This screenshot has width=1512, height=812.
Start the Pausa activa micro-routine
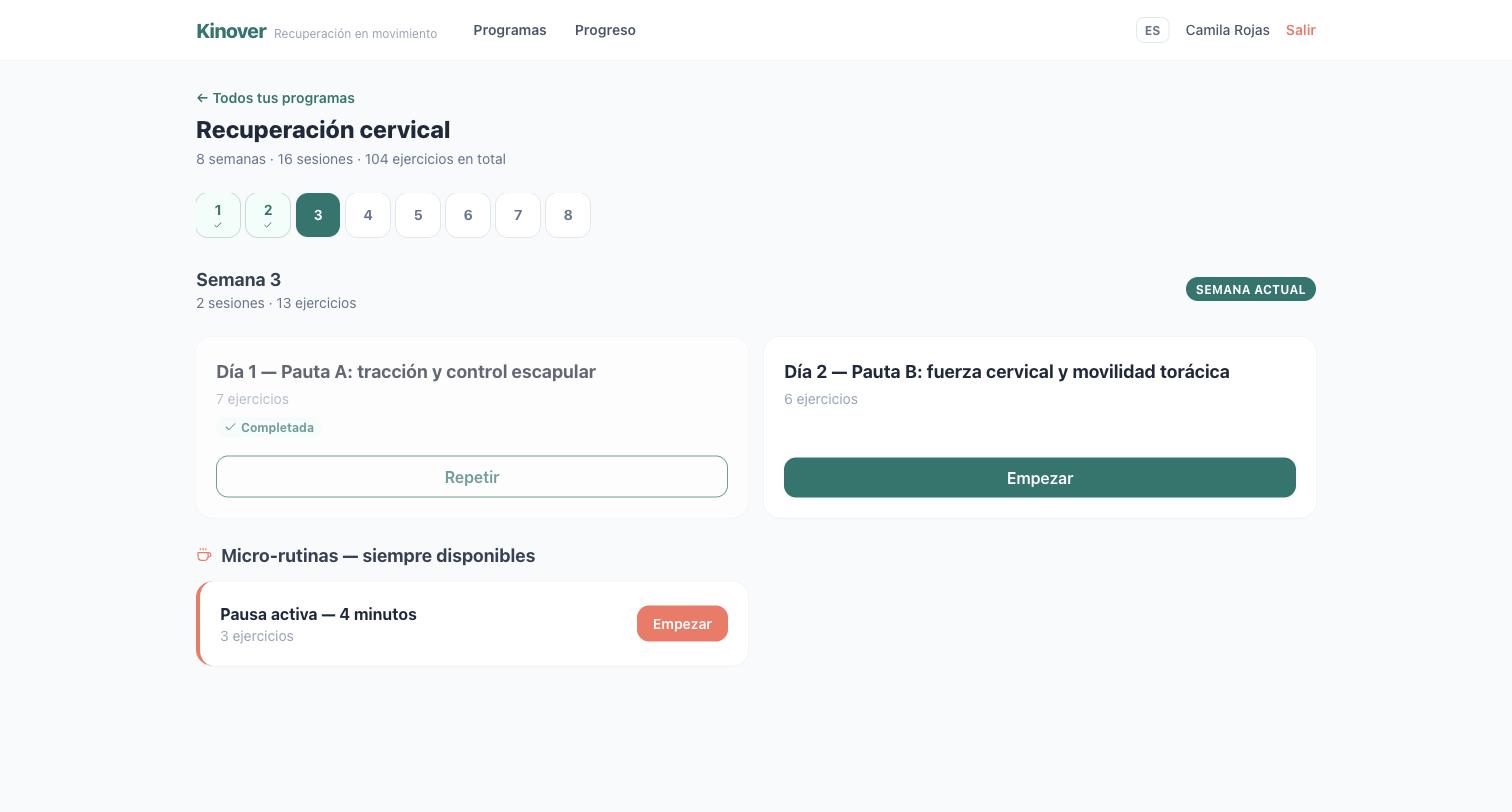682,624
